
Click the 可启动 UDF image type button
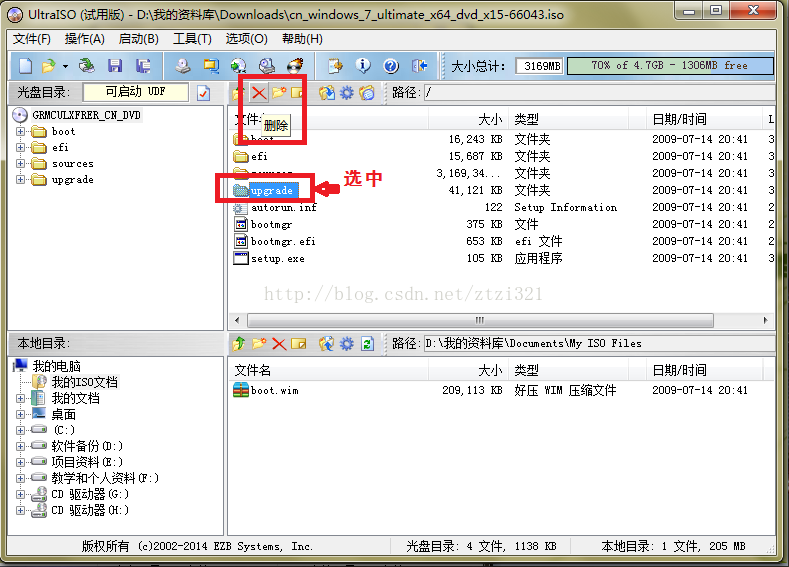point(135,92)
